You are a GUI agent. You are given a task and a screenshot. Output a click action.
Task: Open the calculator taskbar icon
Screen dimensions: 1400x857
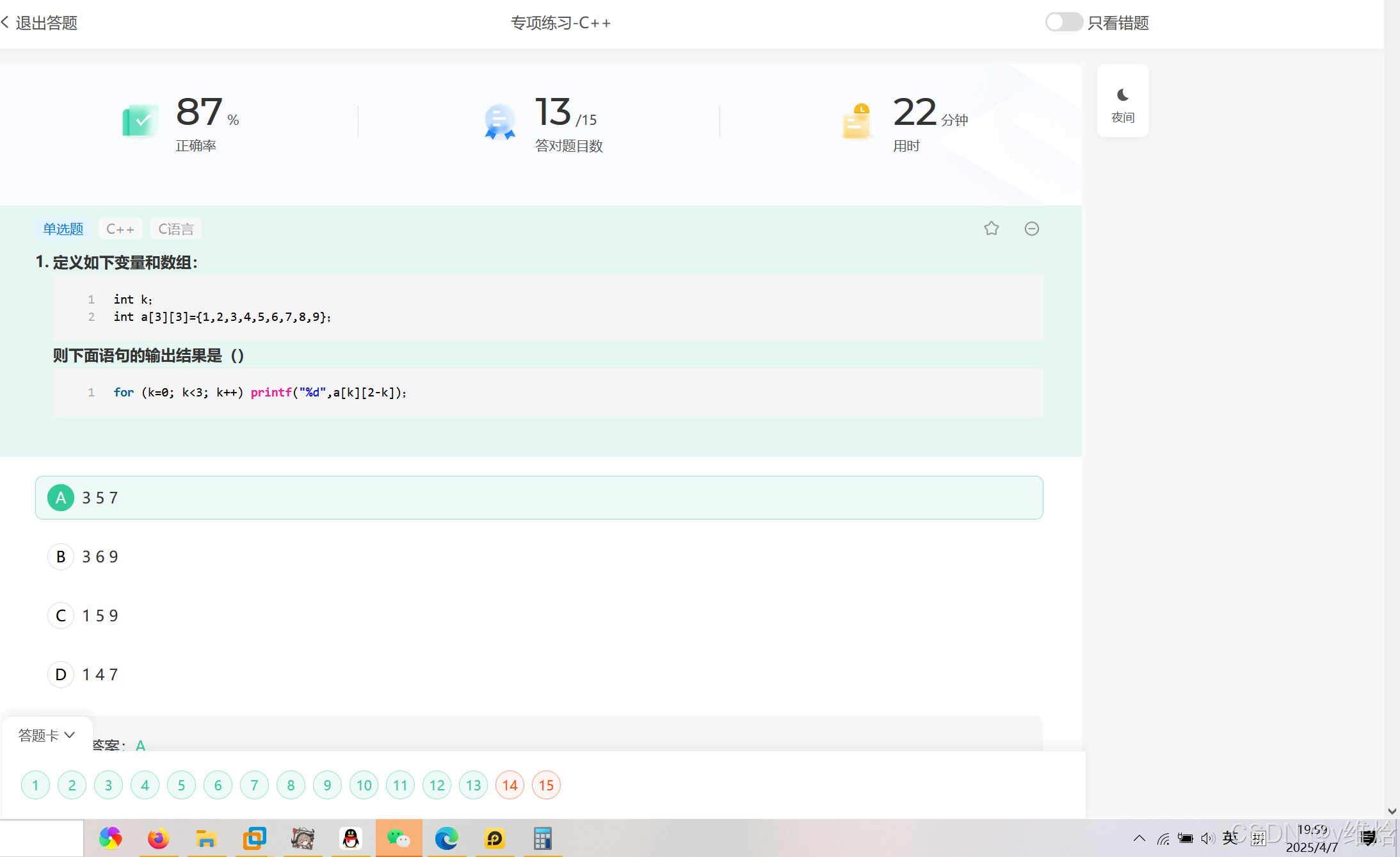tap(542, 838)
